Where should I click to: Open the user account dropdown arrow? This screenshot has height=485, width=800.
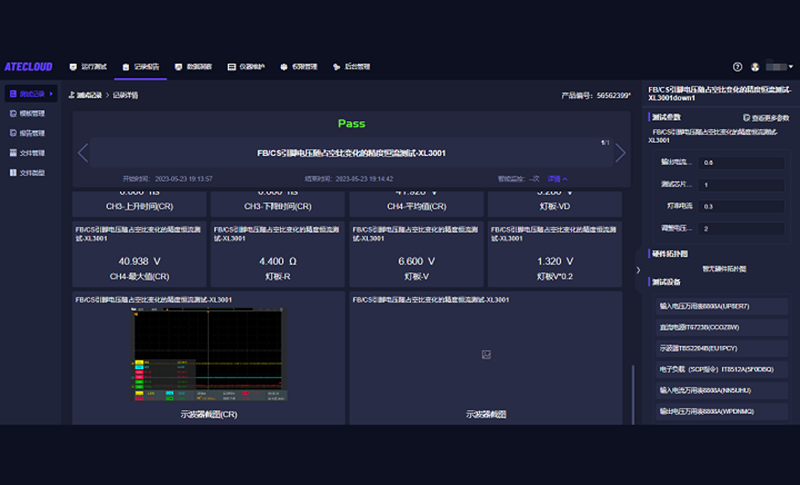point(790,67)
